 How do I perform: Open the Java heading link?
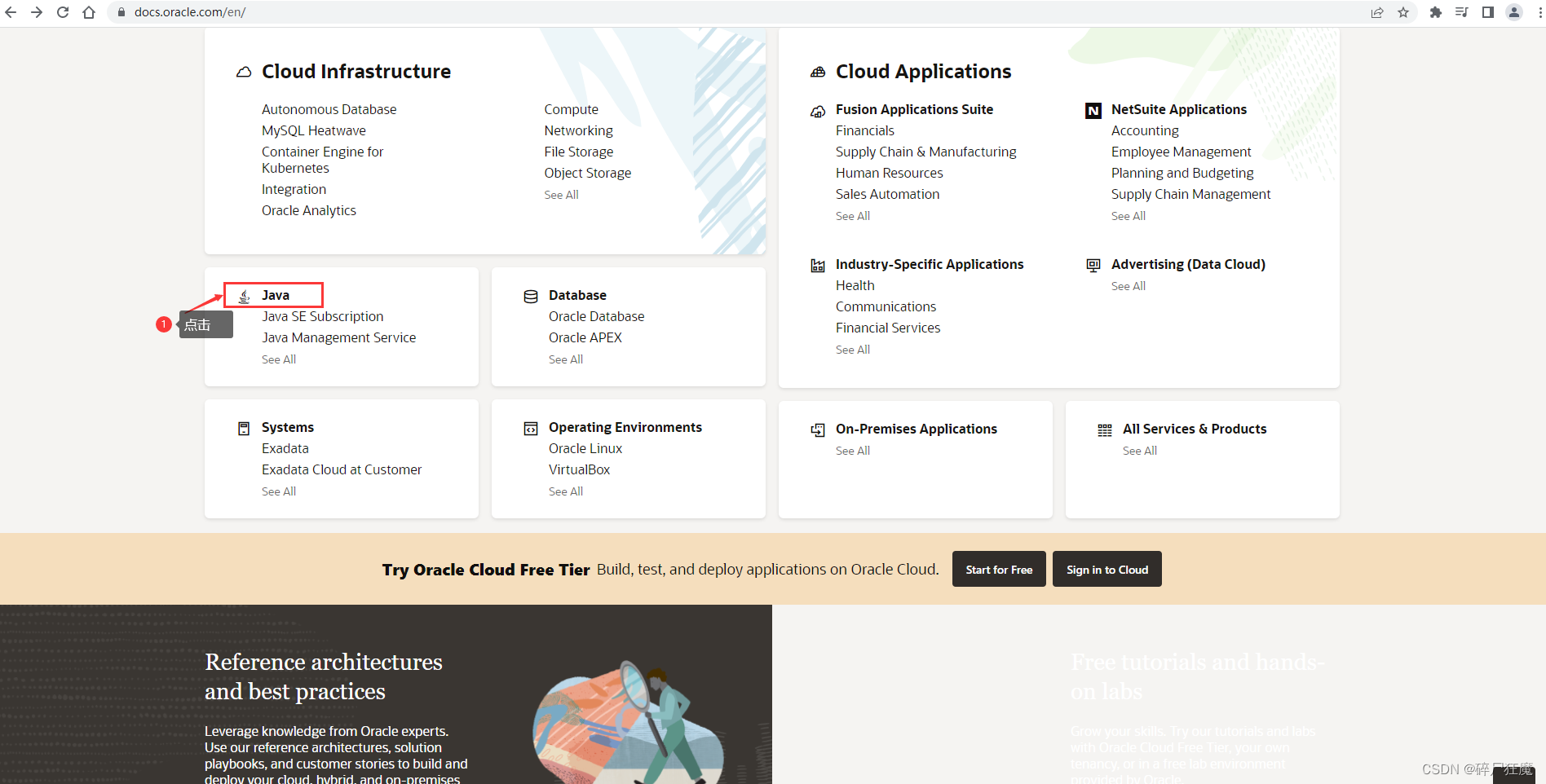276,295
